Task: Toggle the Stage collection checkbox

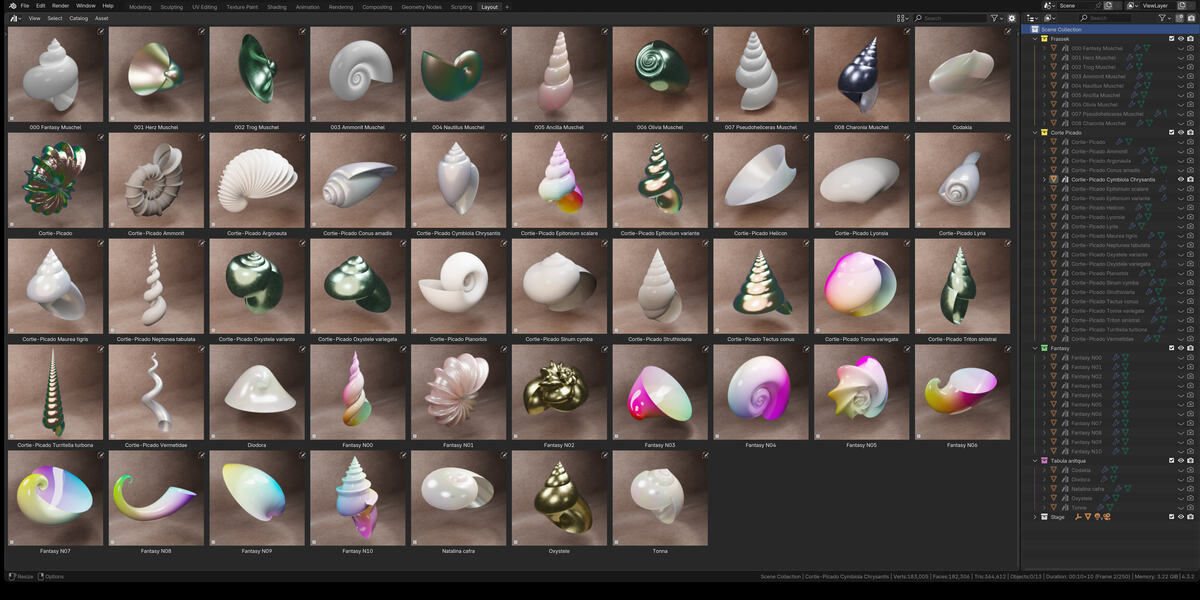Action: tap(1172, 517)
